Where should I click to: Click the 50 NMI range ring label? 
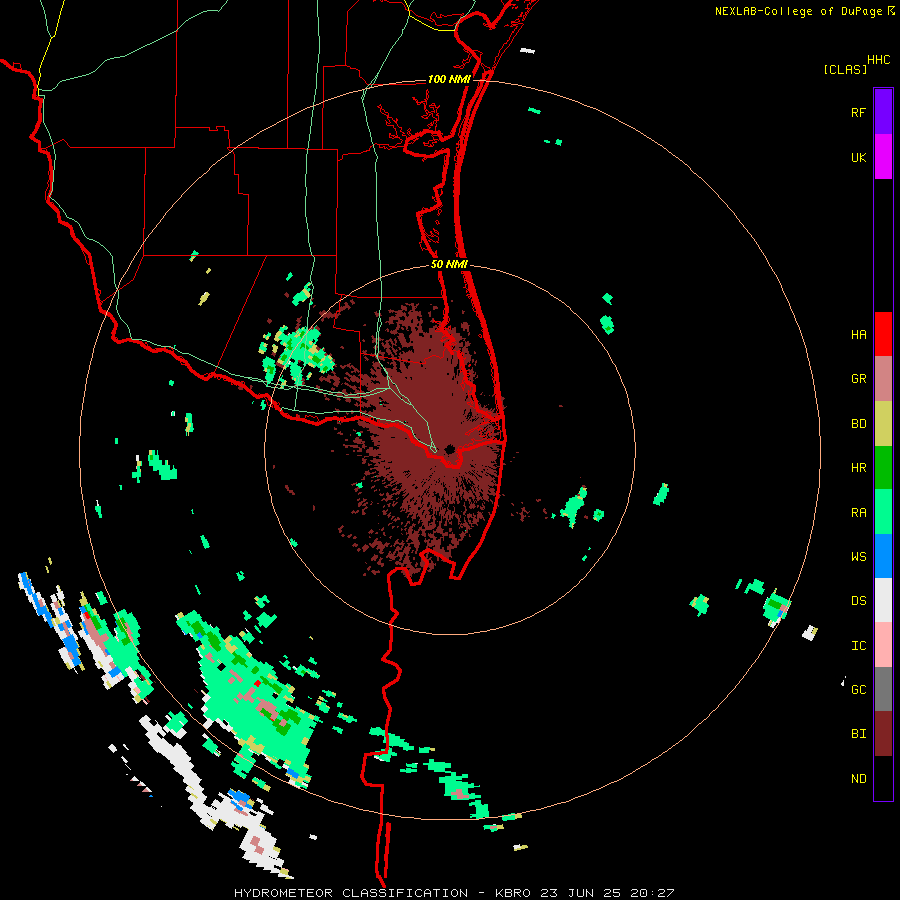tap(449, 265)
